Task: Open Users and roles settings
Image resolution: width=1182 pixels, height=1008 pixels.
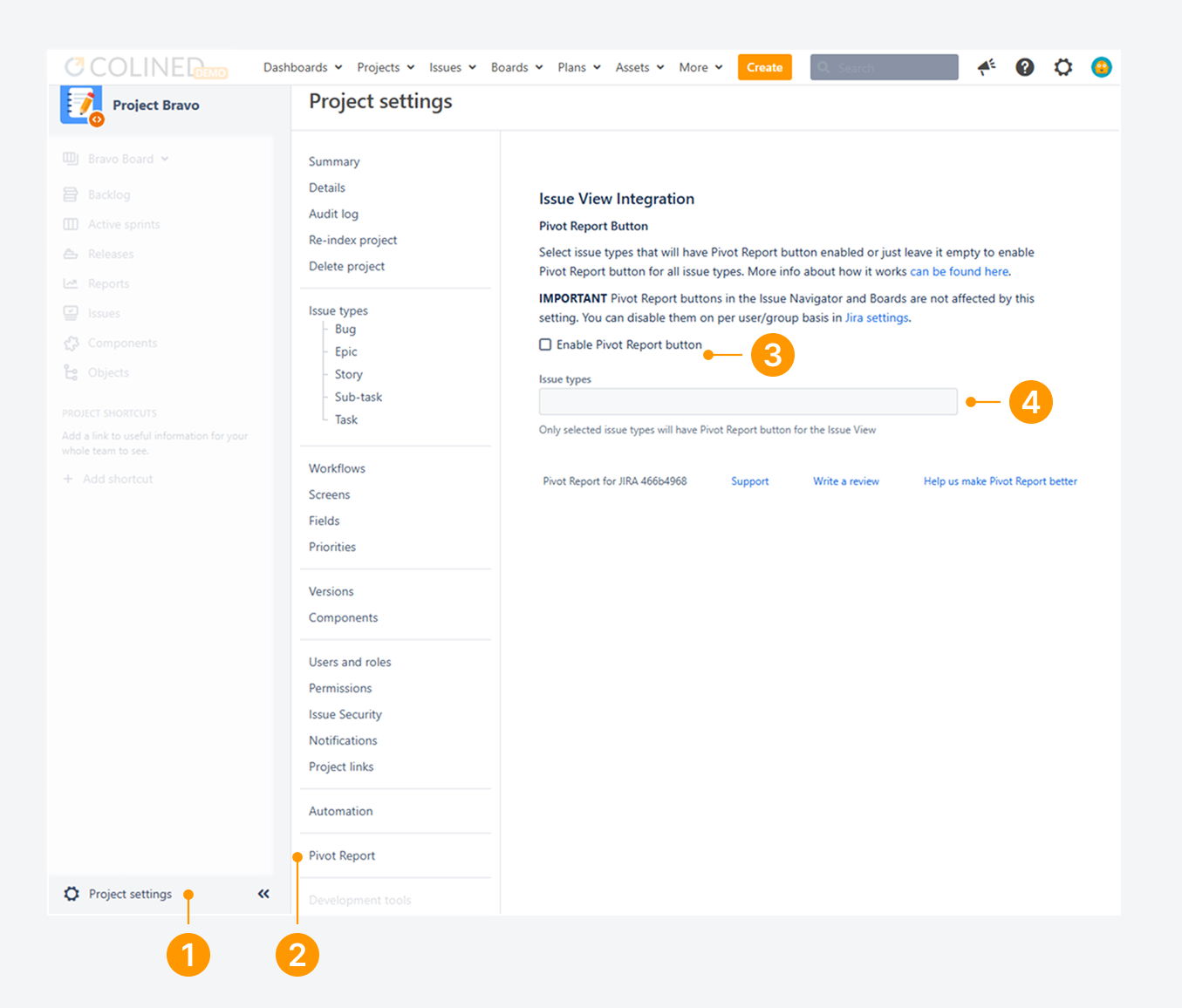Action: pos(350,662)
